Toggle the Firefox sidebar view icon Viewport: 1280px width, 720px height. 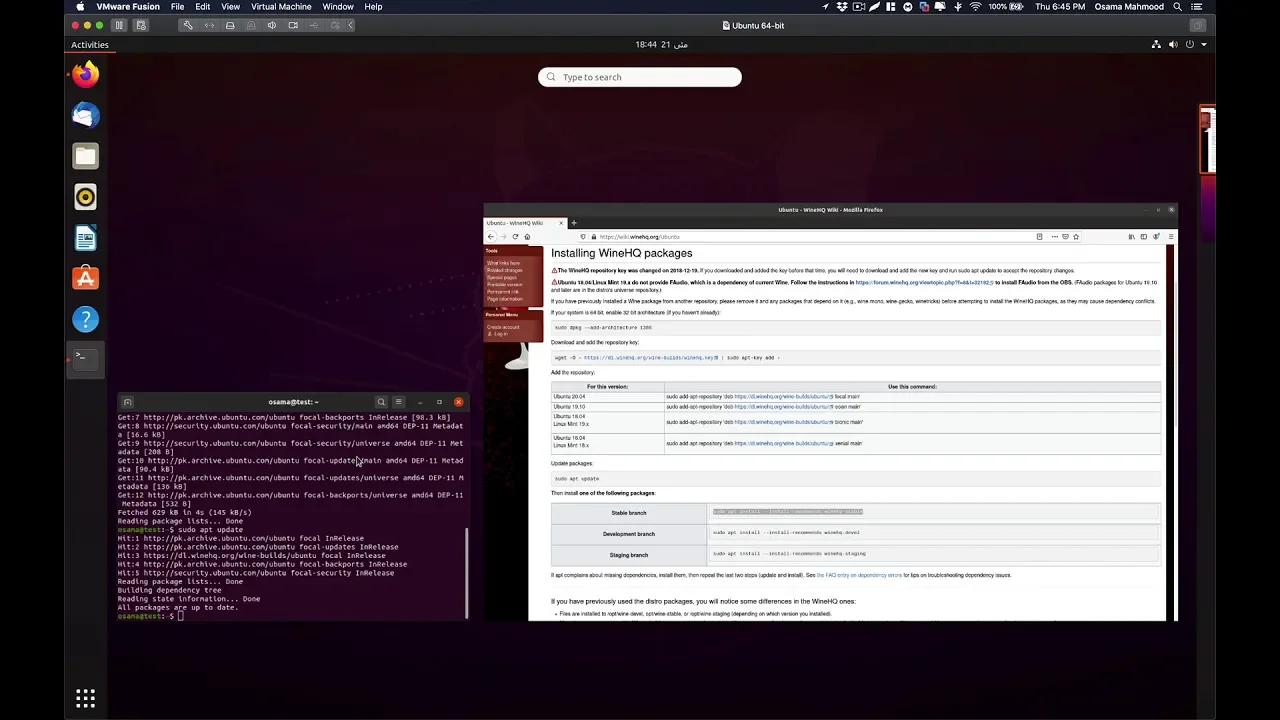point(1144,237)
